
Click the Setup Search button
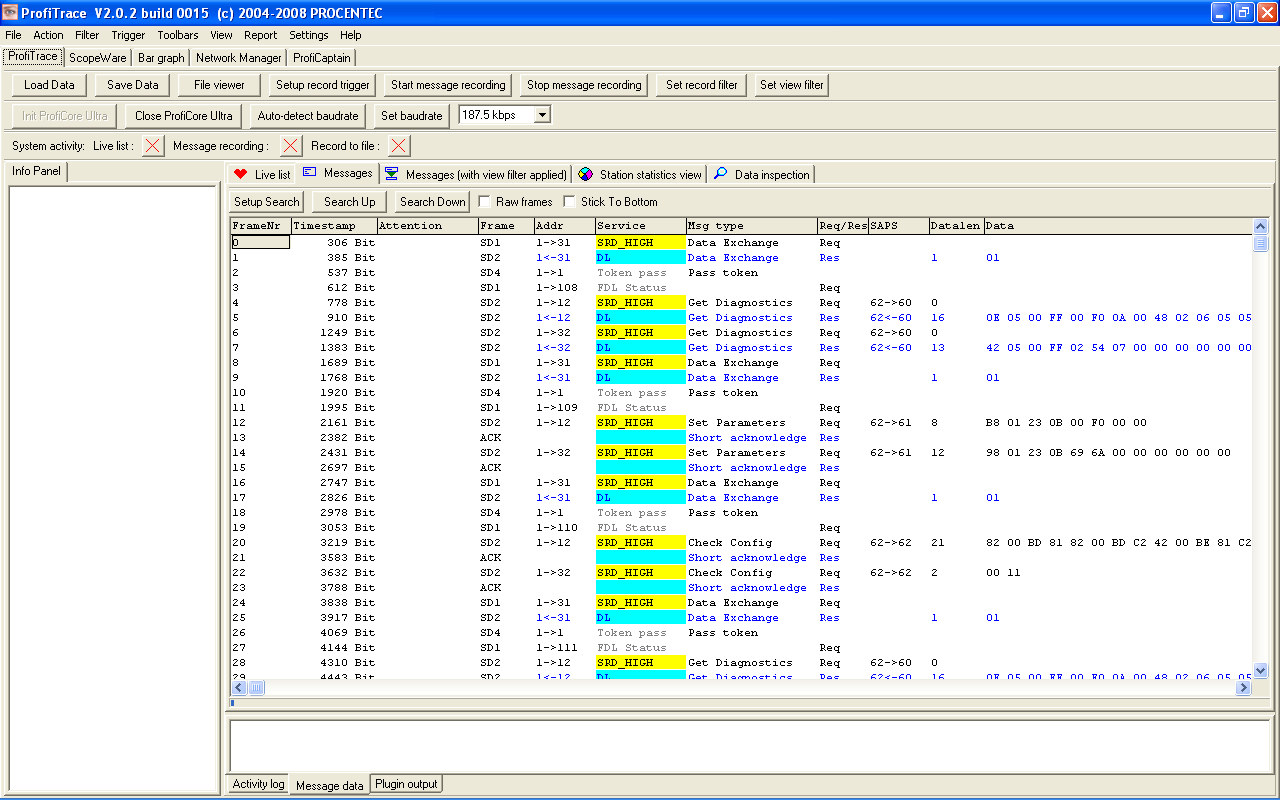(x=267, y=202)
